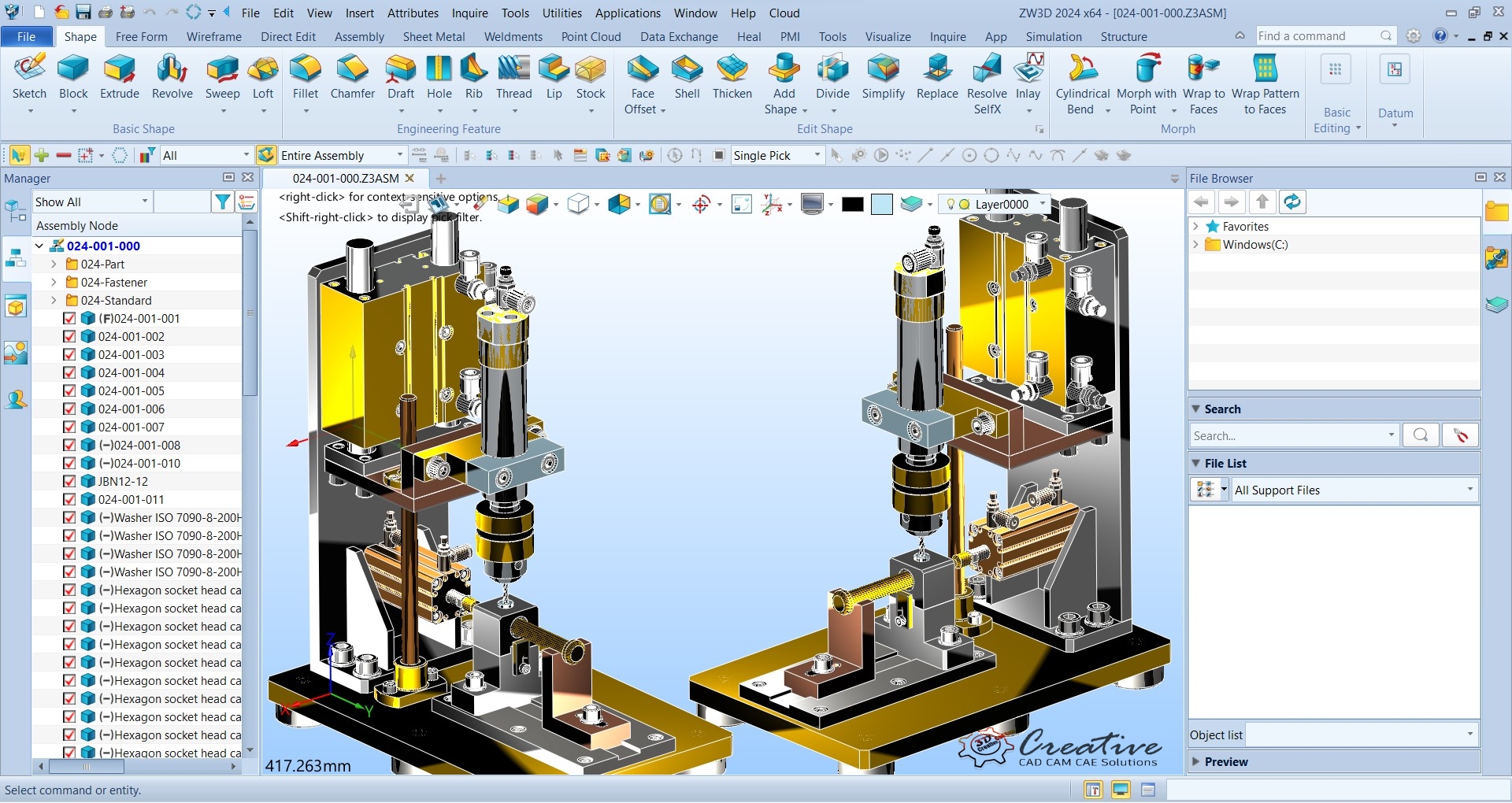
Task: Click the Block shape tool
Action: pyautogui.click(x=73, y=77)
